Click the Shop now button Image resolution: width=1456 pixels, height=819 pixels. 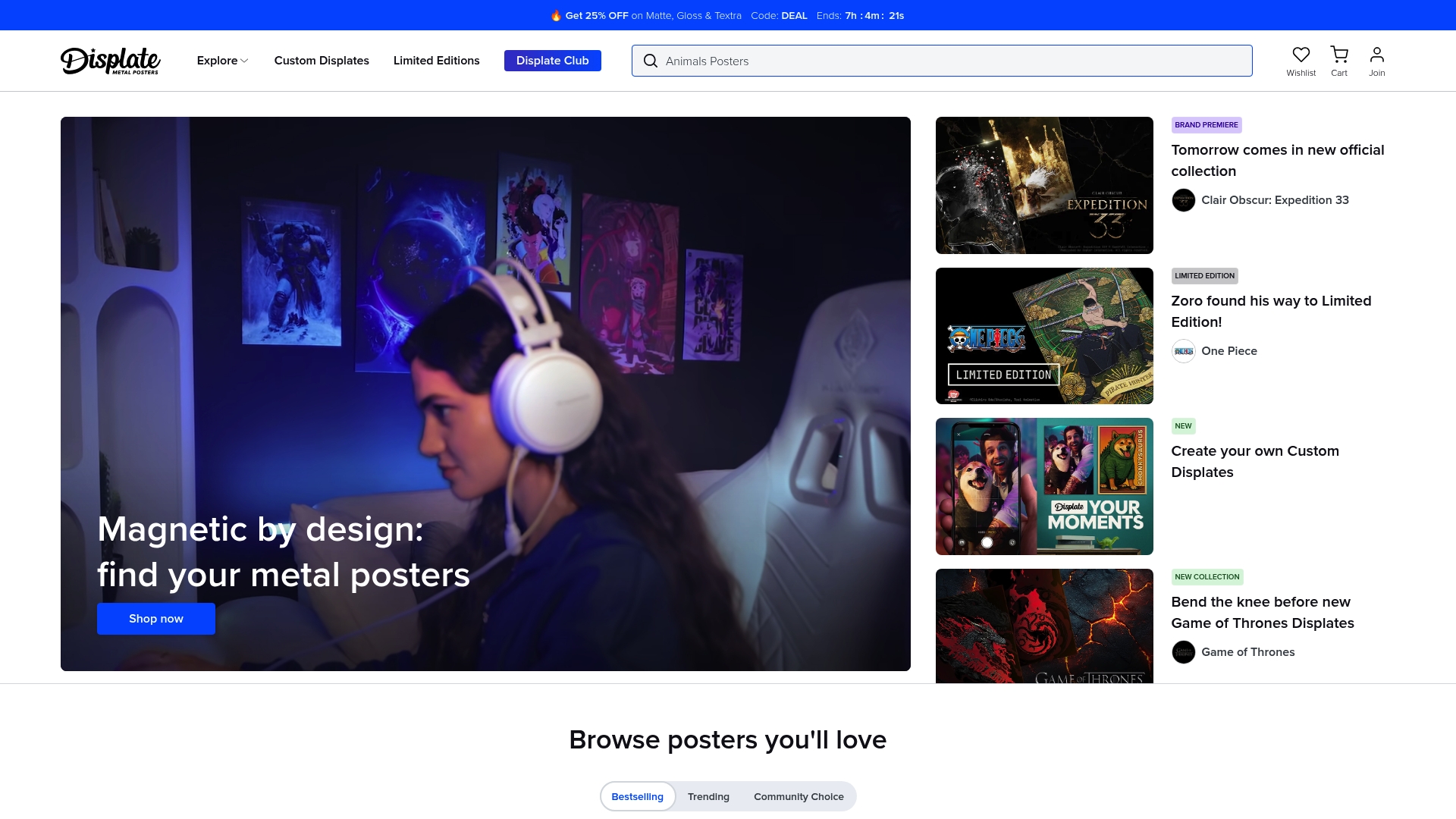tap(155, 618)
